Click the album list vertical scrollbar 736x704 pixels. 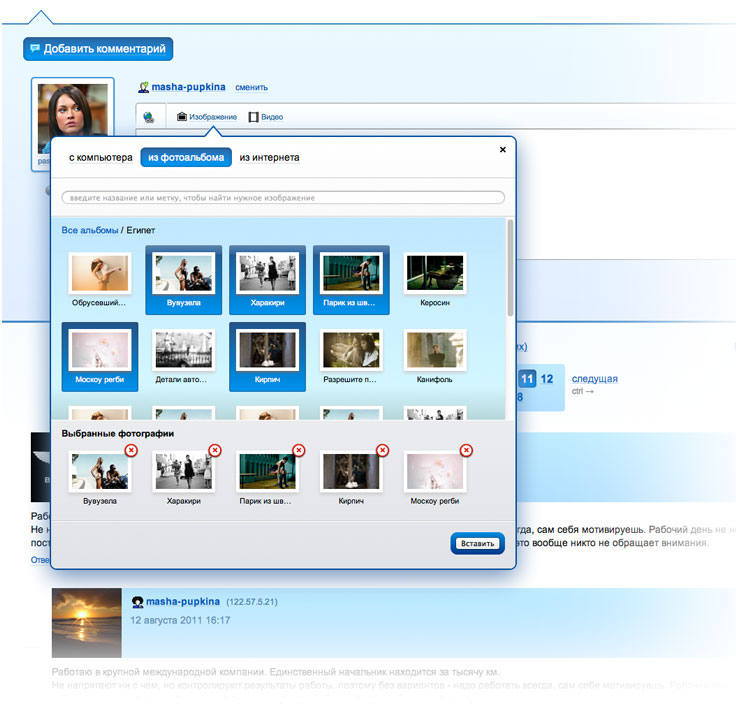(511, 270)
